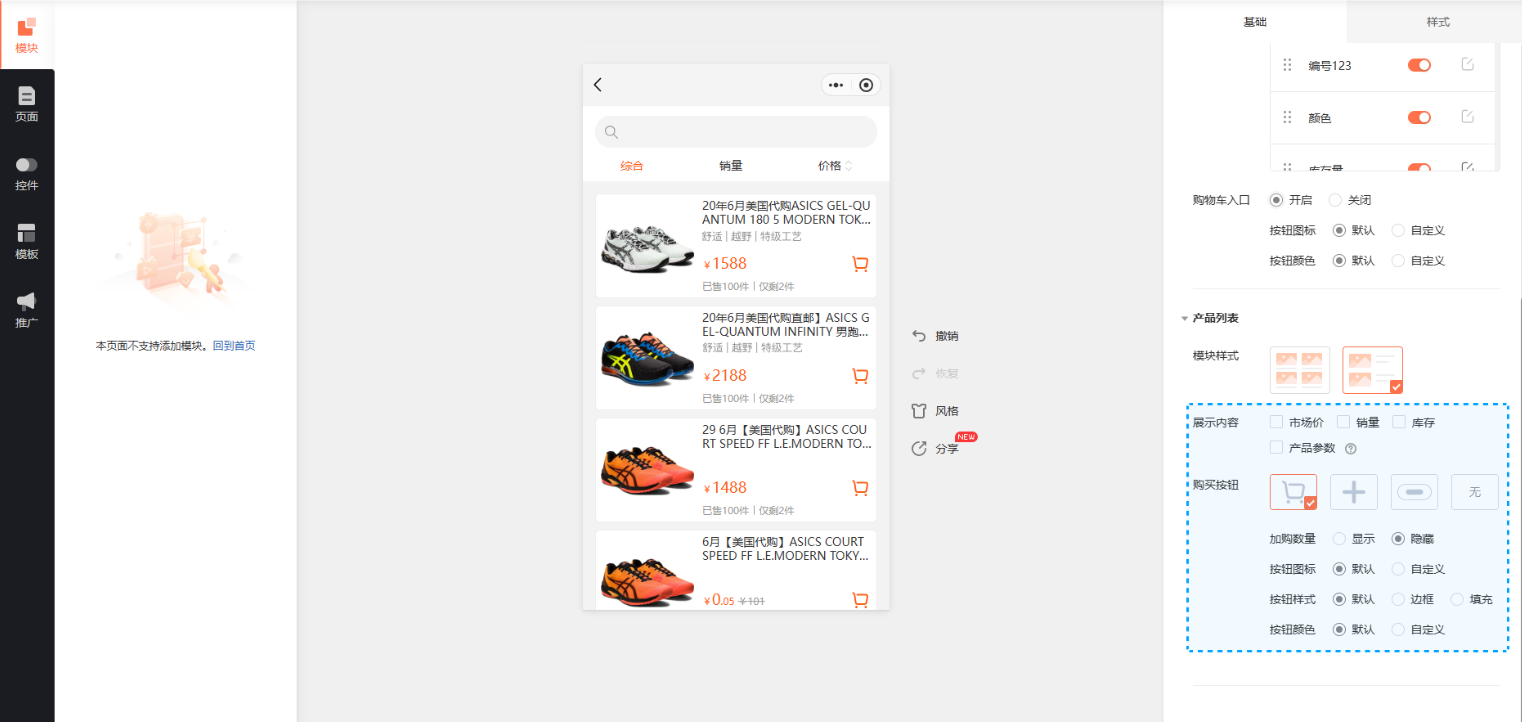Edit the 颜色 parameter row

pyautogui.click(x=1468, y=117)
